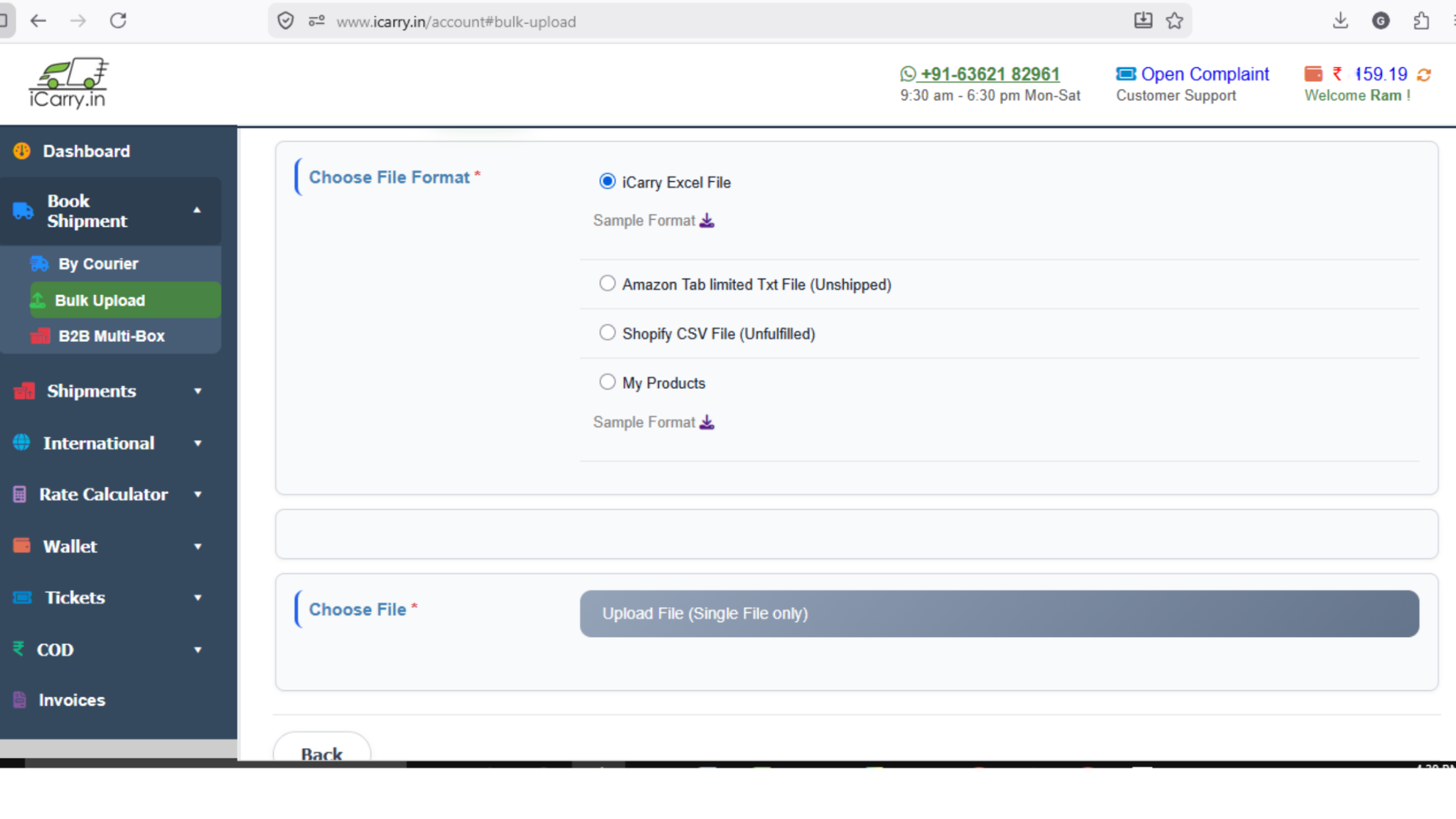Click the install app icon in address bar
The height and width of the screenshot is (819, 1456).
point(1143,21)
